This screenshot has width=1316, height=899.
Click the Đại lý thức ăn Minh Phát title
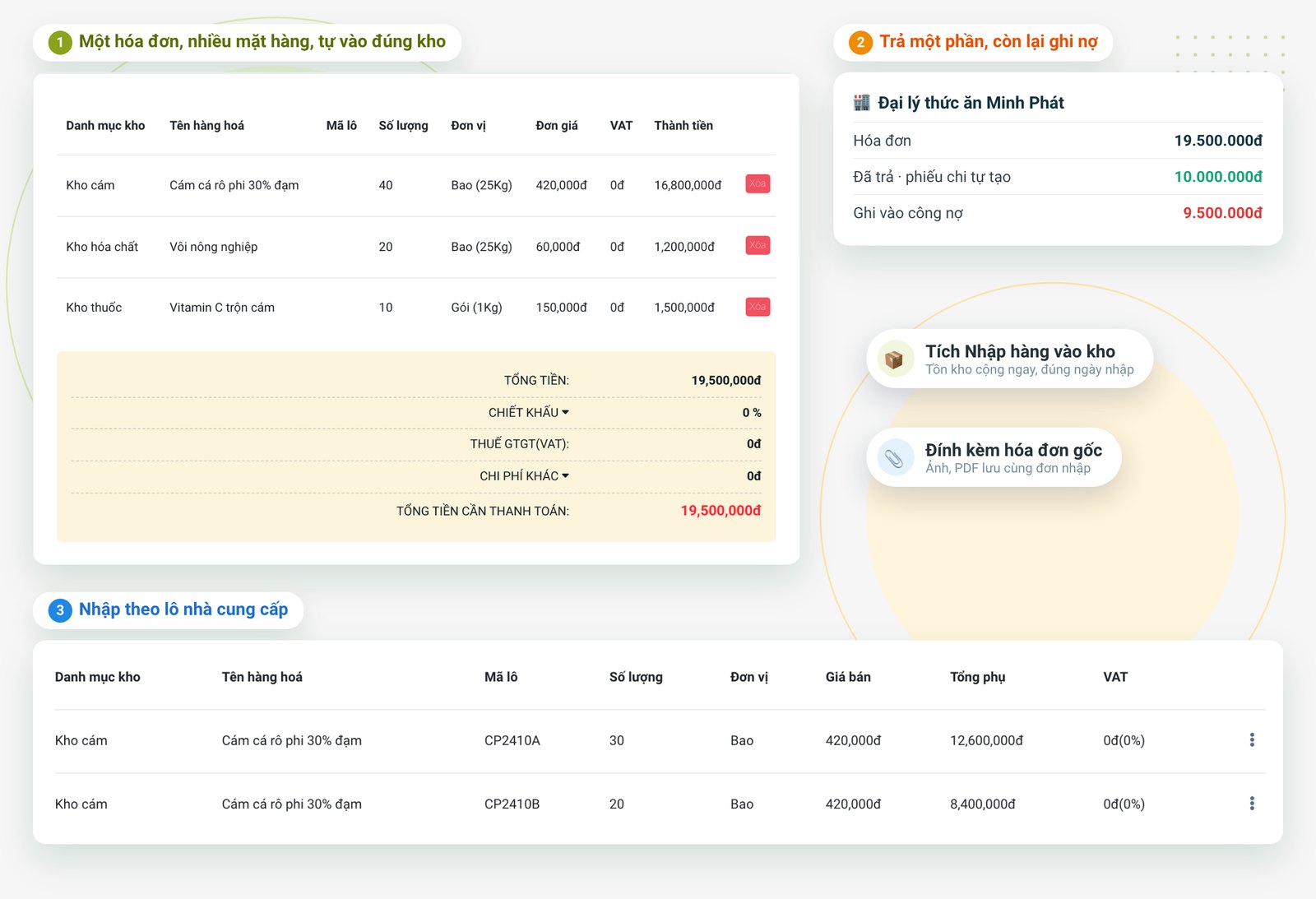[x=971, y=103]
